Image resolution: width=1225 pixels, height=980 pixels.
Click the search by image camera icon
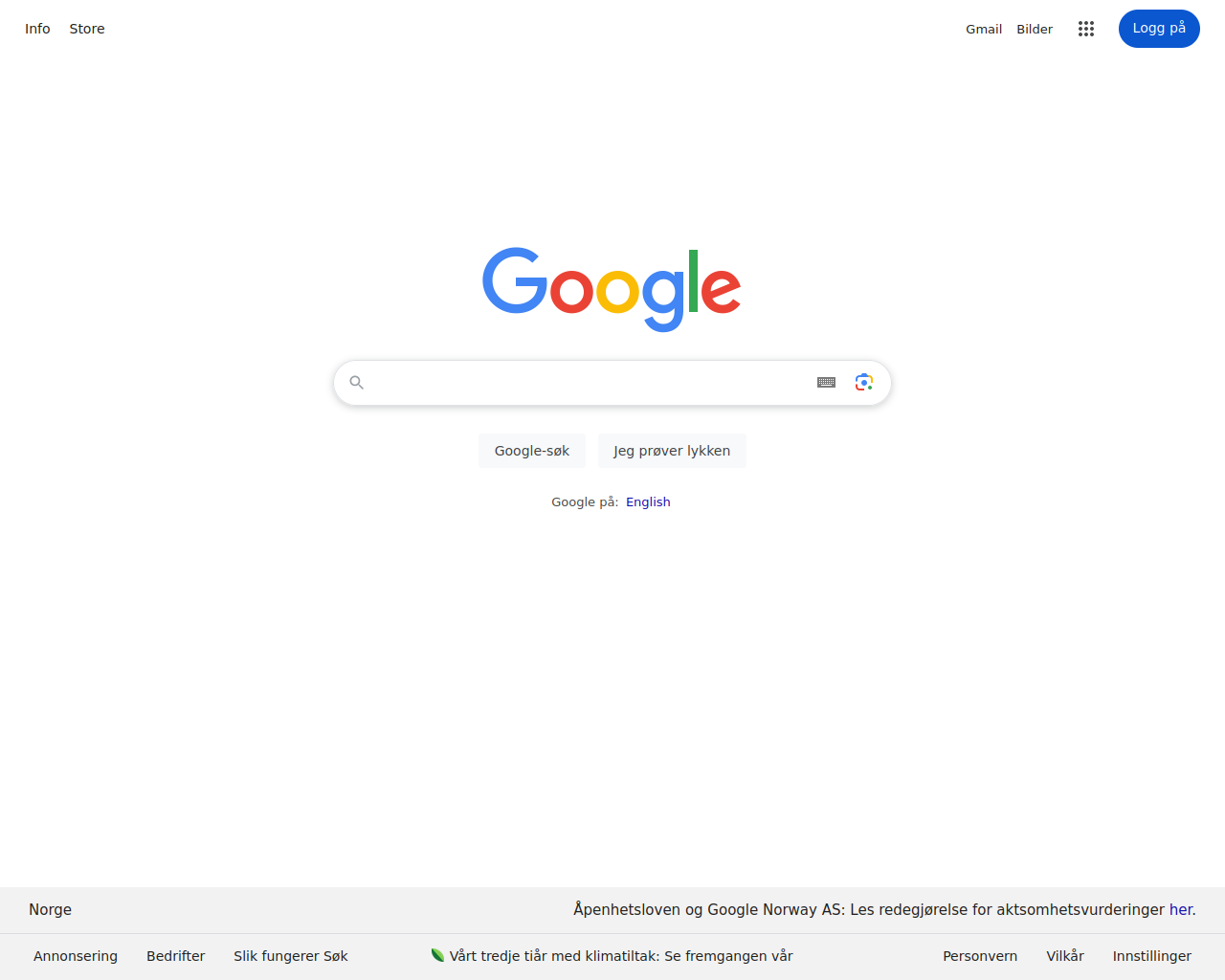pyautogui.click(x=864, y=382)
